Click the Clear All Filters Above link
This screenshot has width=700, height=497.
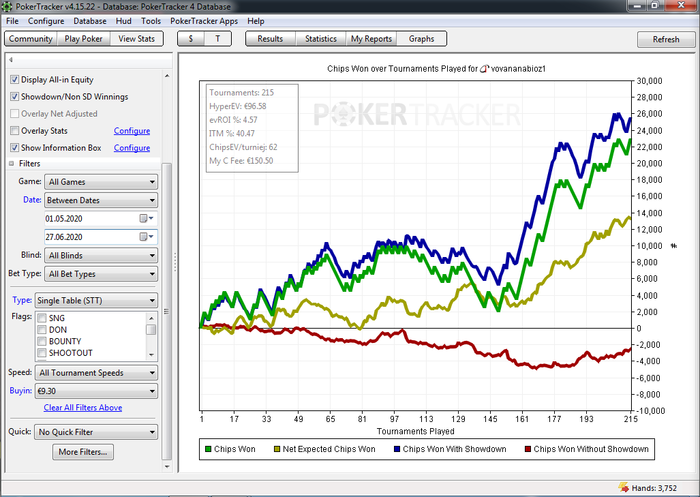coord(83,408)
